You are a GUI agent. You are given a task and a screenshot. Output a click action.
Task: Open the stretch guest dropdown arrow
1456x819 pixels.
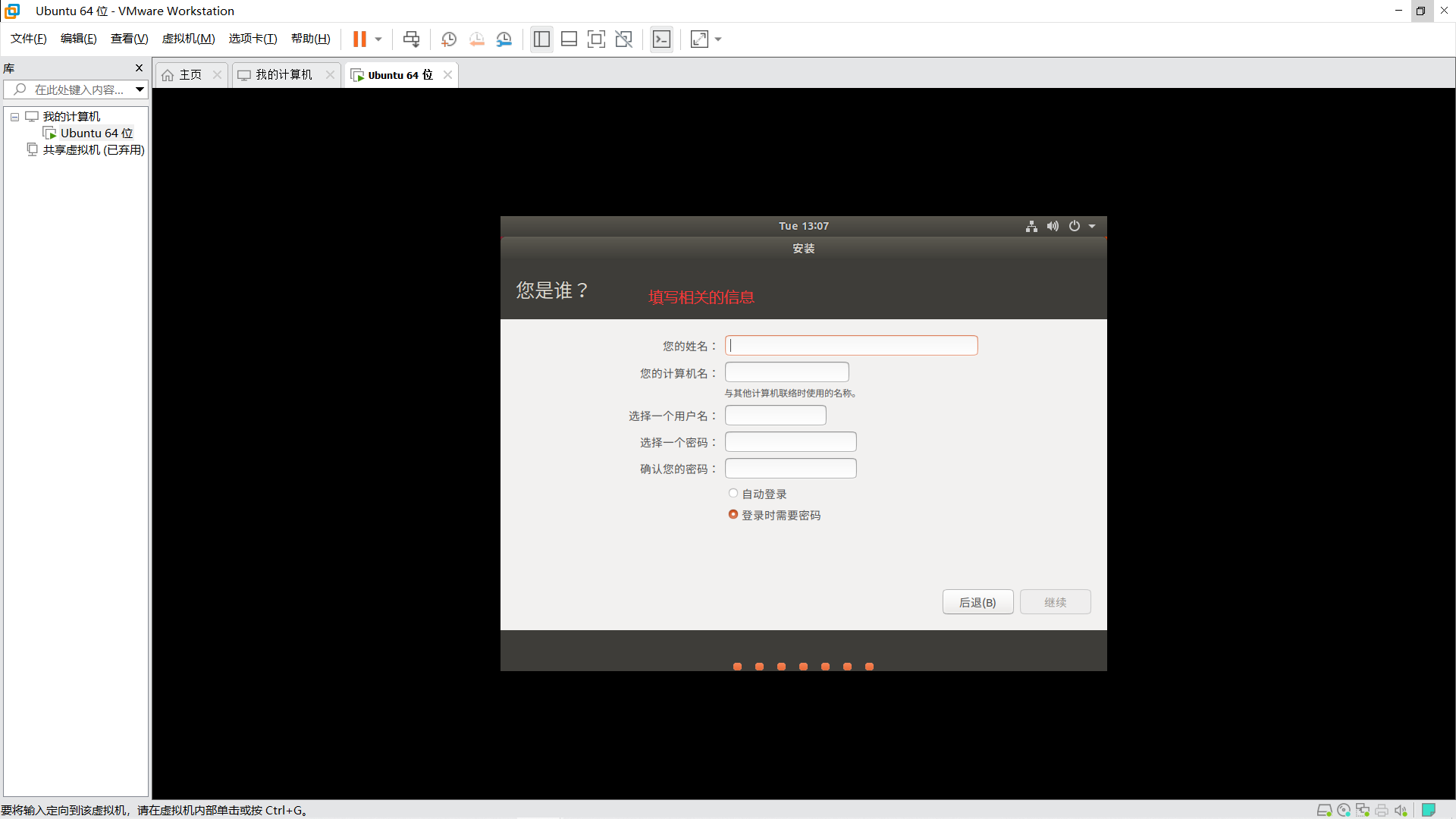(x=718, y=39)
